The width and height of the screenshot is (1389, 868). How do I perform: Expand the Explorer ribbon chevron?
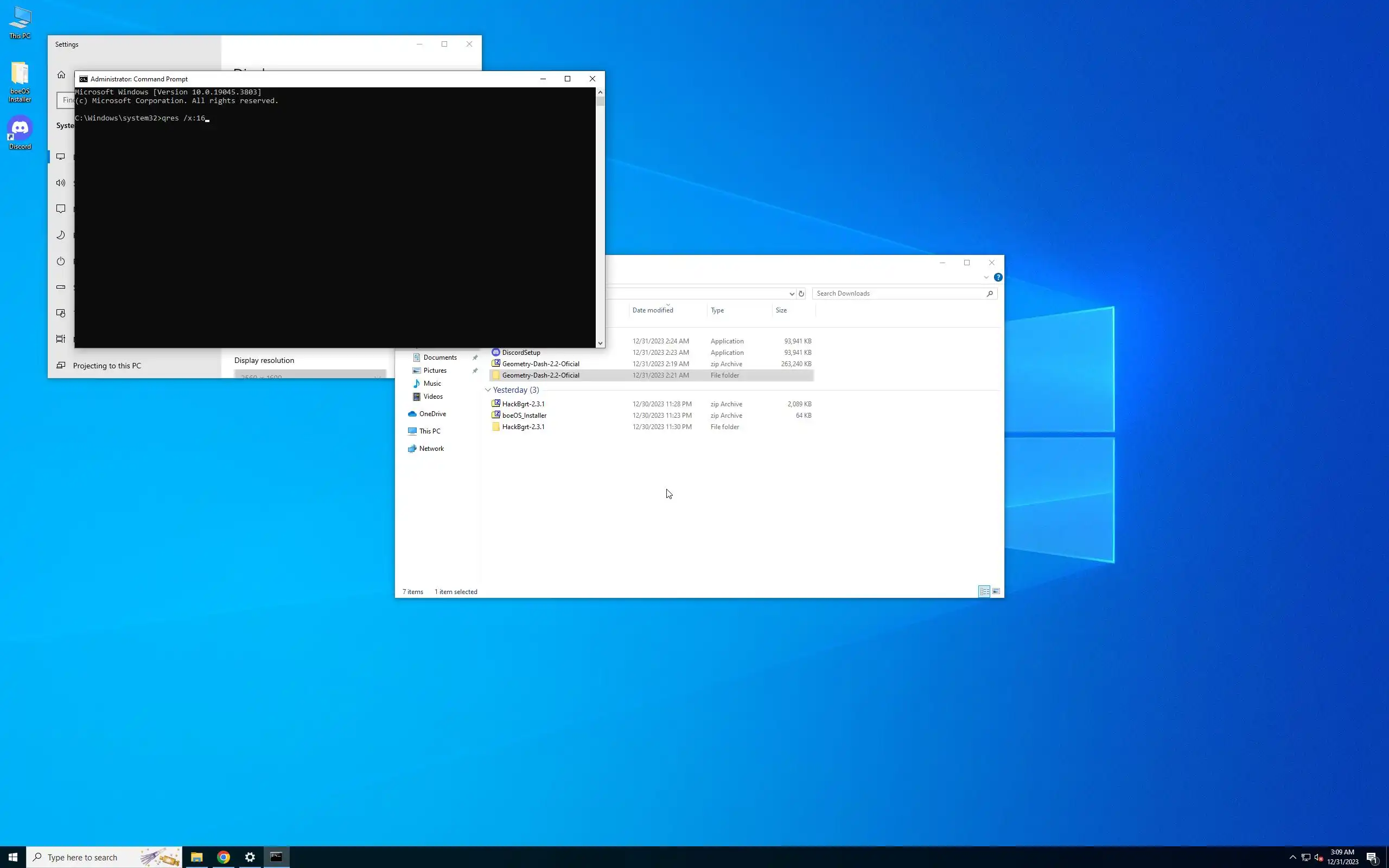pos(986,277)
